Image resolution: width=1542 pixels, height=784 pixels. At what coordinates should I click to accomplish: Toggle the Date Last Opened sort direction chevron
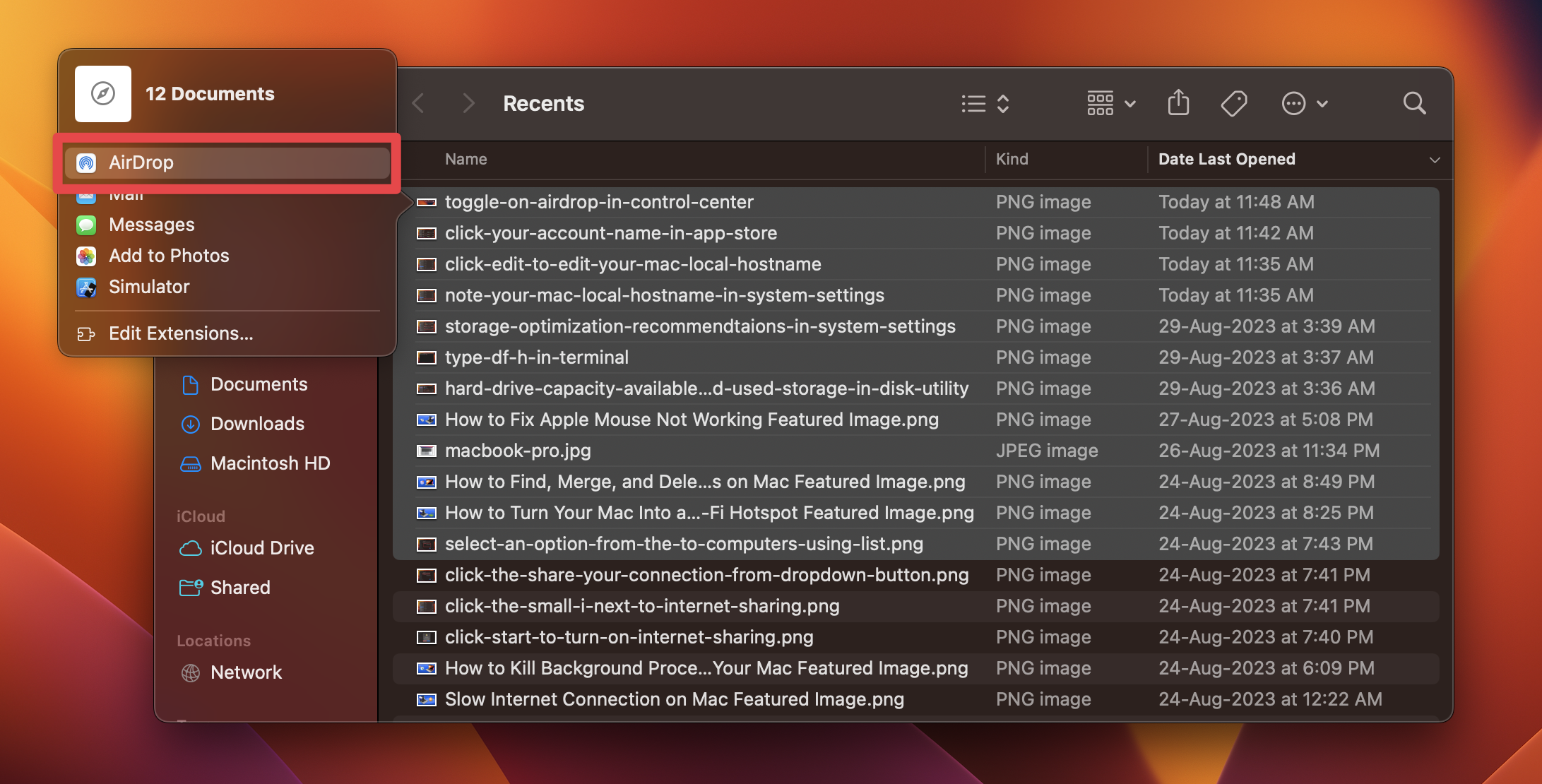click(1434, 160)
